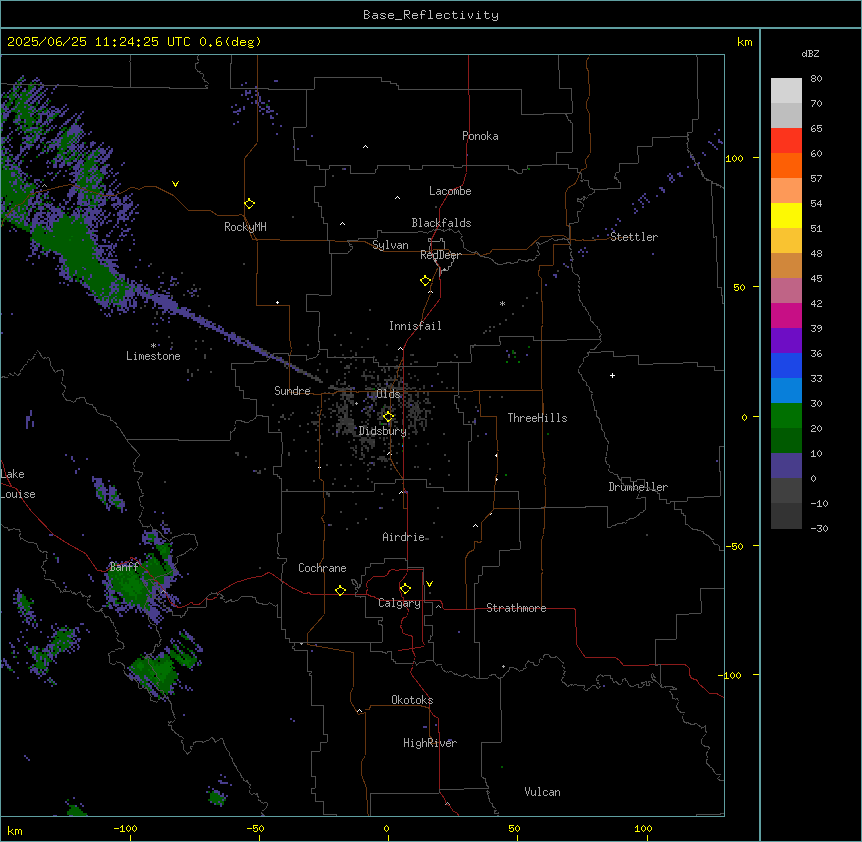Click the Okotoks label

click(412, 700)
